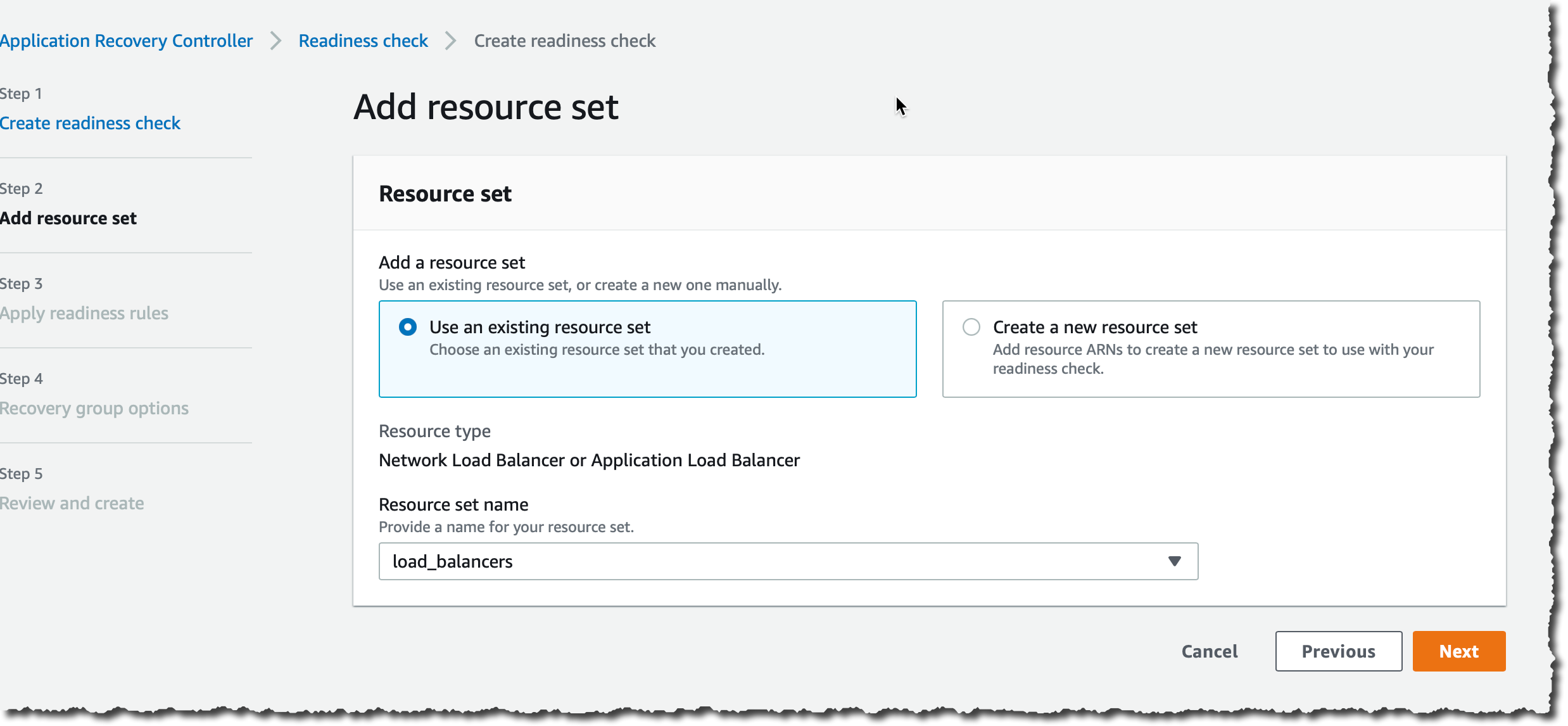Click Apply readiness rules in the sidebar
Viewport: 1568px width, 726px height.
[x=84, y=313]
